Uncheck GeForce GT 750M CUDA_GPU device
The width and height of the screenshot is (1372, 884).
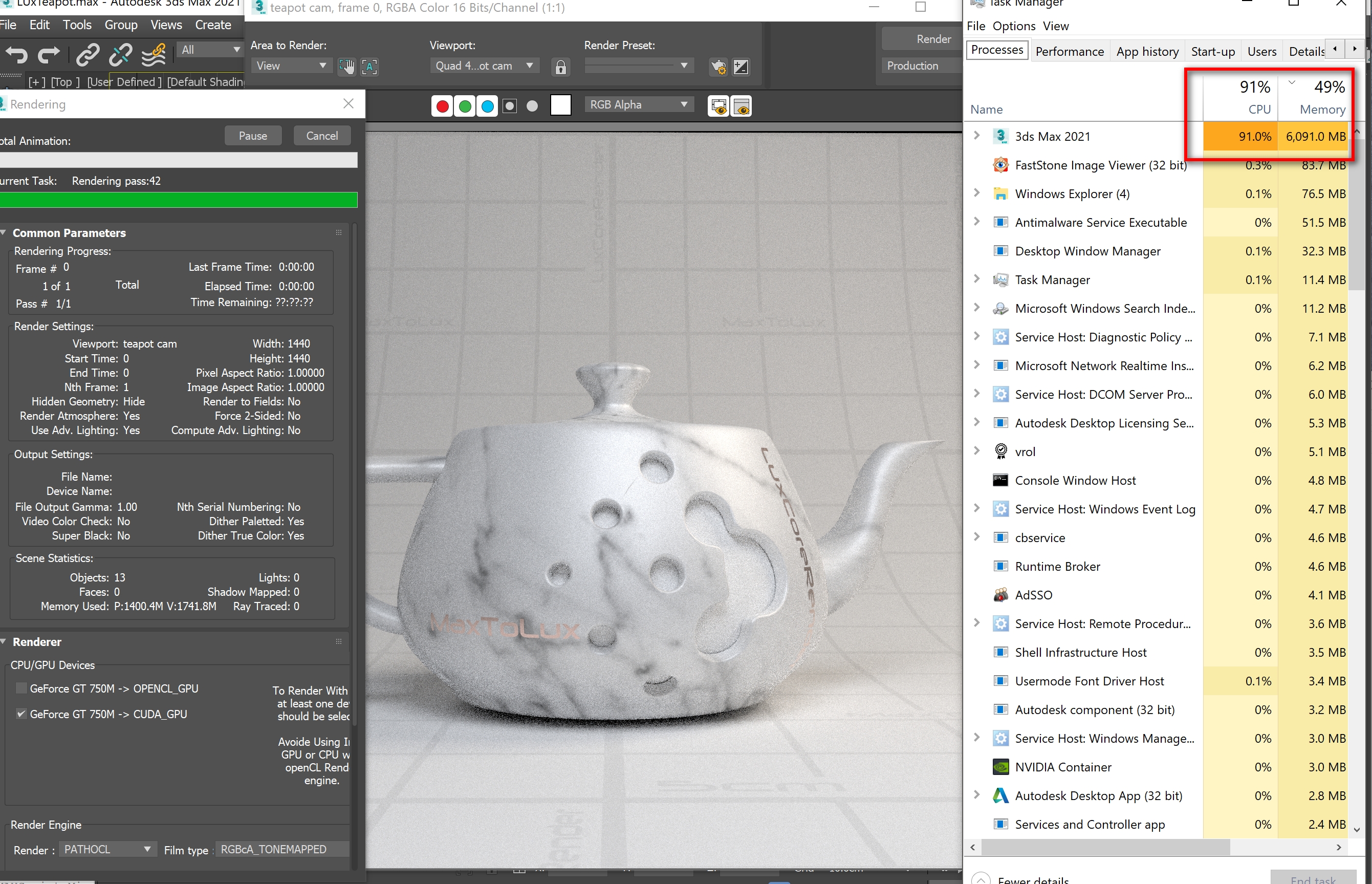21,714
